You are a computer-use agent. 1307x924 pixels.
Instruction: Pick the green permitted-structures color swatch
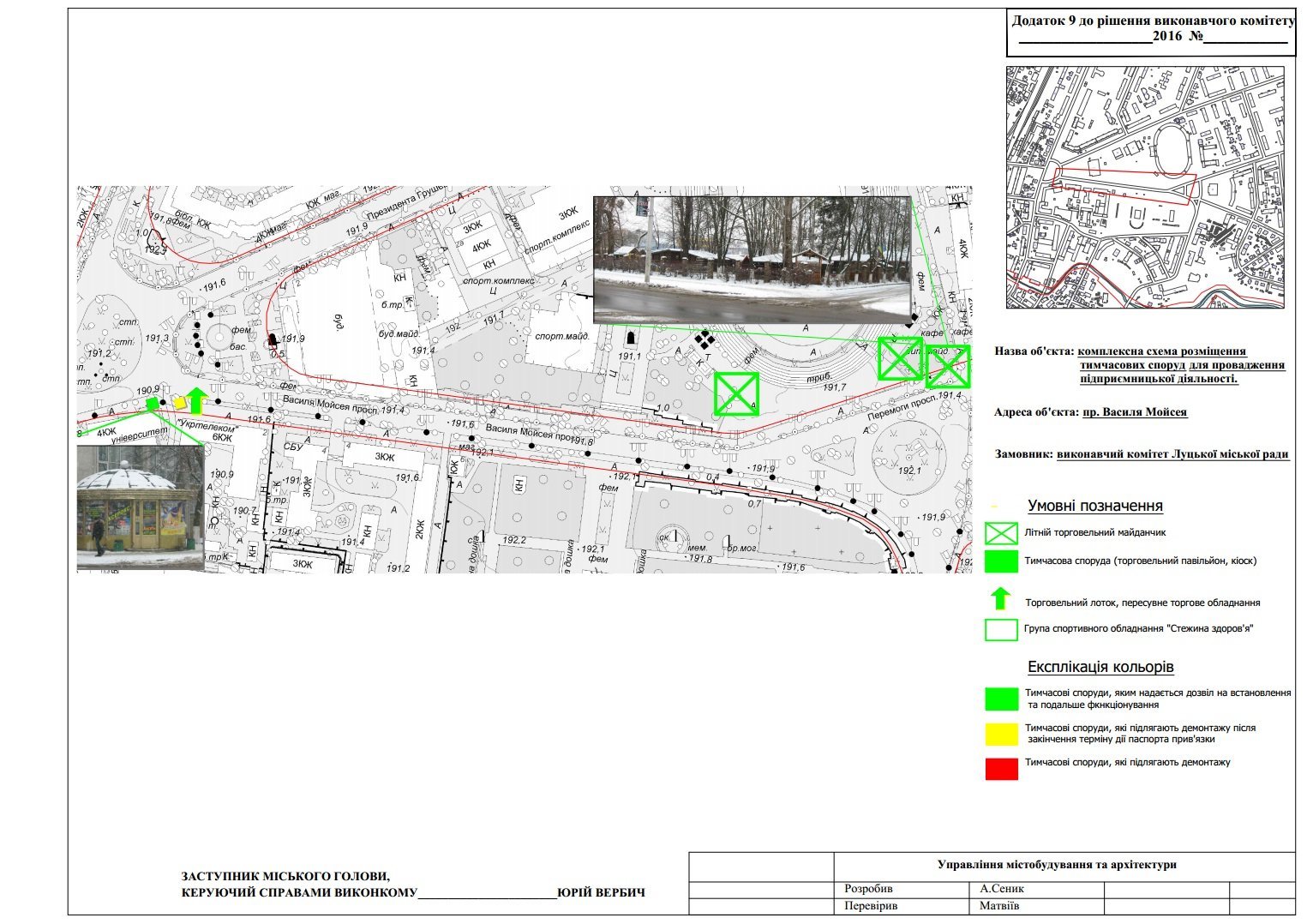click(x=1001, y=699)
